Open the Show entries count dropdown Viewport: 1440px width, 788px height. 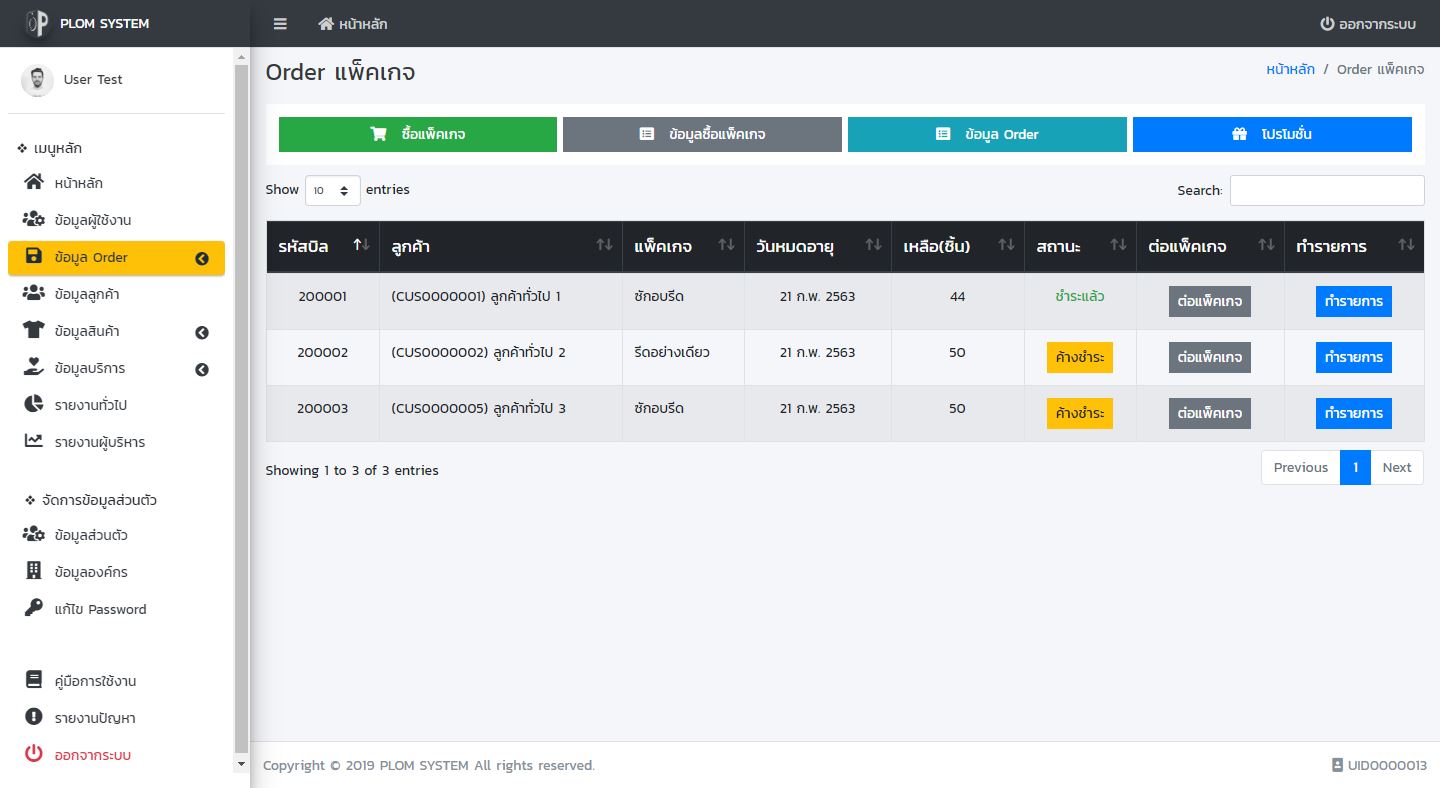click(x=332, y=190)
